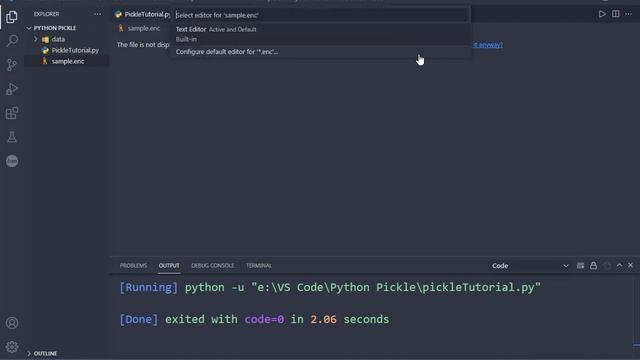Viewport: 640px width, 360px height.
Task: Choose Text Editor built-in option
Action: click(x=320, y=34)
